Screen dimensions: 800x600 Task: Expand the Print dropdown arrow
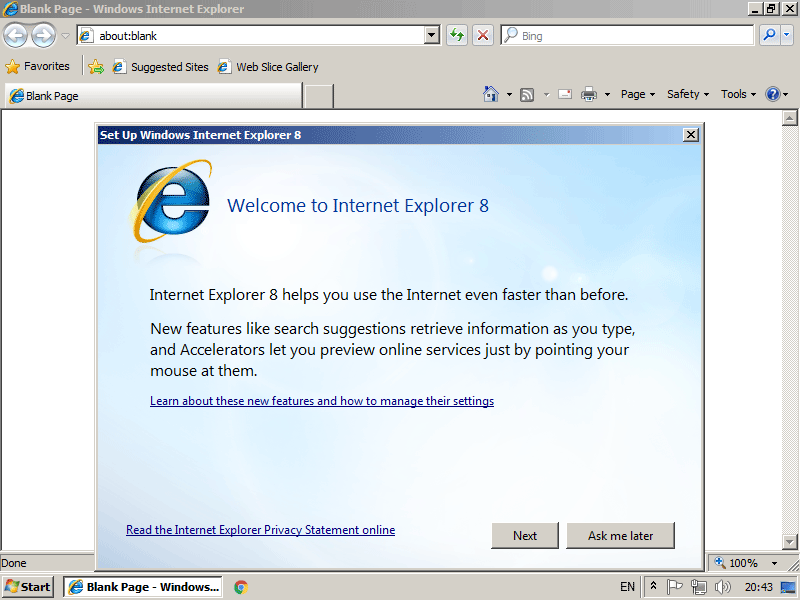coord(607,94)
